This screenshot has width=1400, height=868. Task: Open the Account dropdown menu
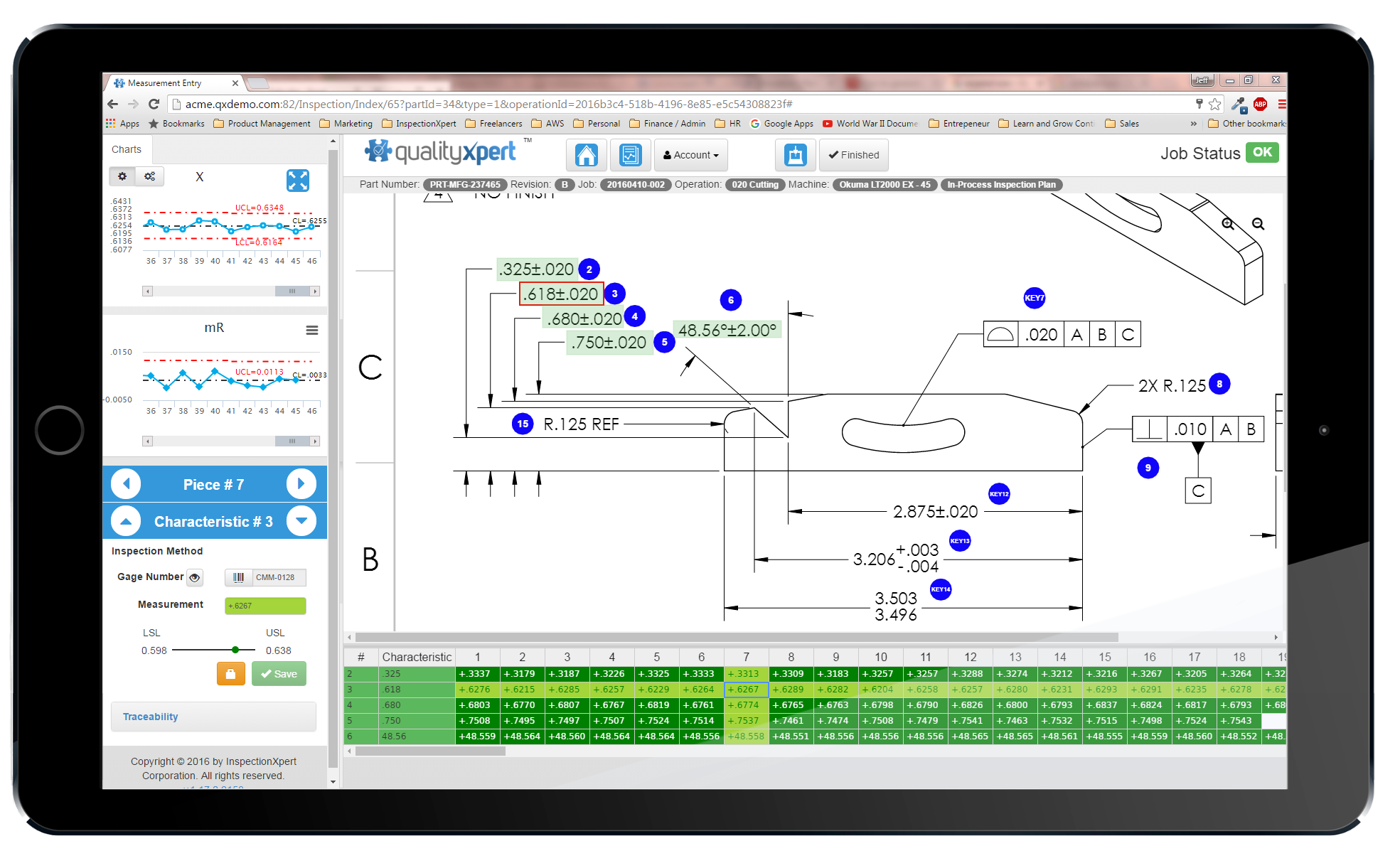point(690,155)
